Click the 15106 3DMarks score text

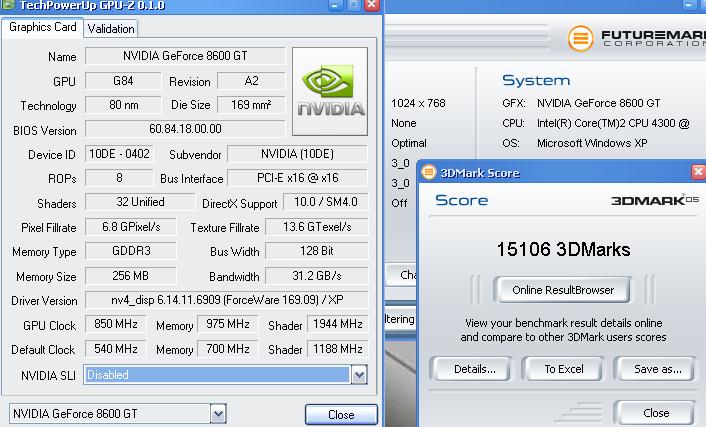(x=563, y=250)
